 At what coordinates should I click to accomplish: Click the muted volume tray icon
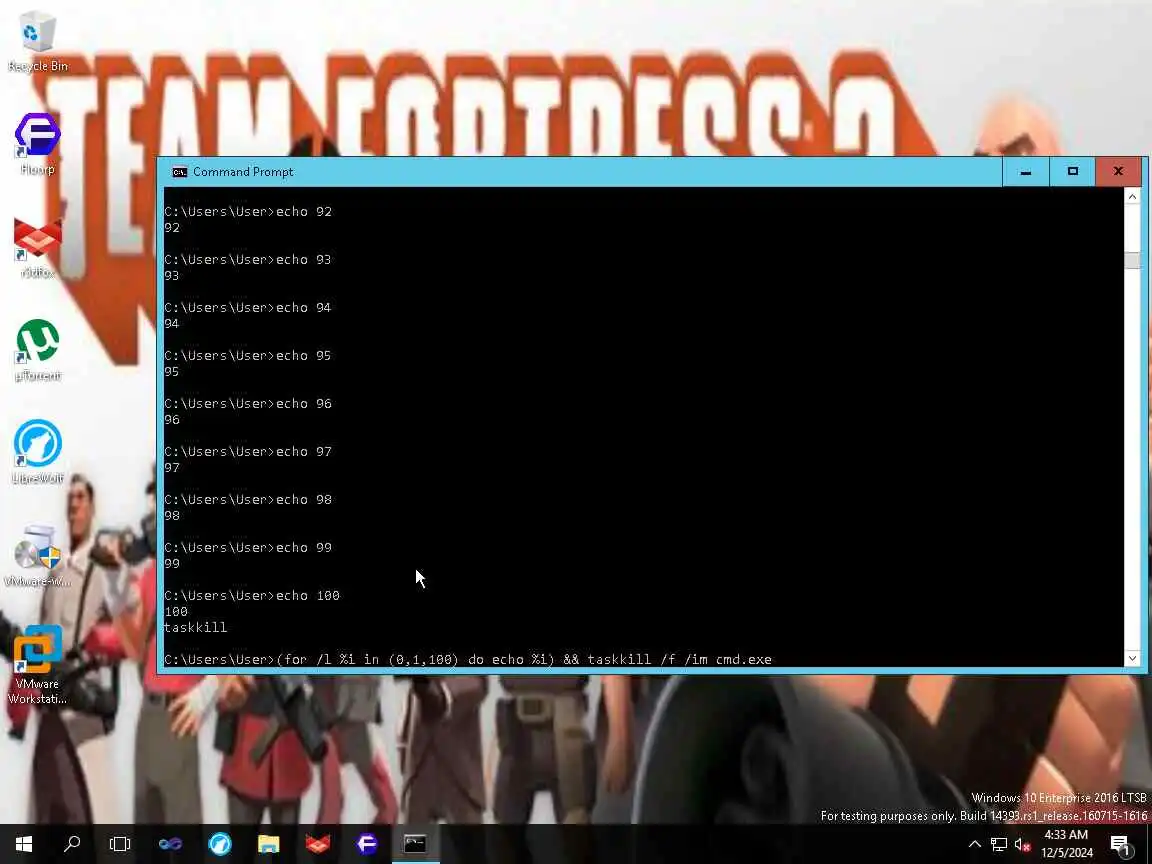click(1023, 844)
